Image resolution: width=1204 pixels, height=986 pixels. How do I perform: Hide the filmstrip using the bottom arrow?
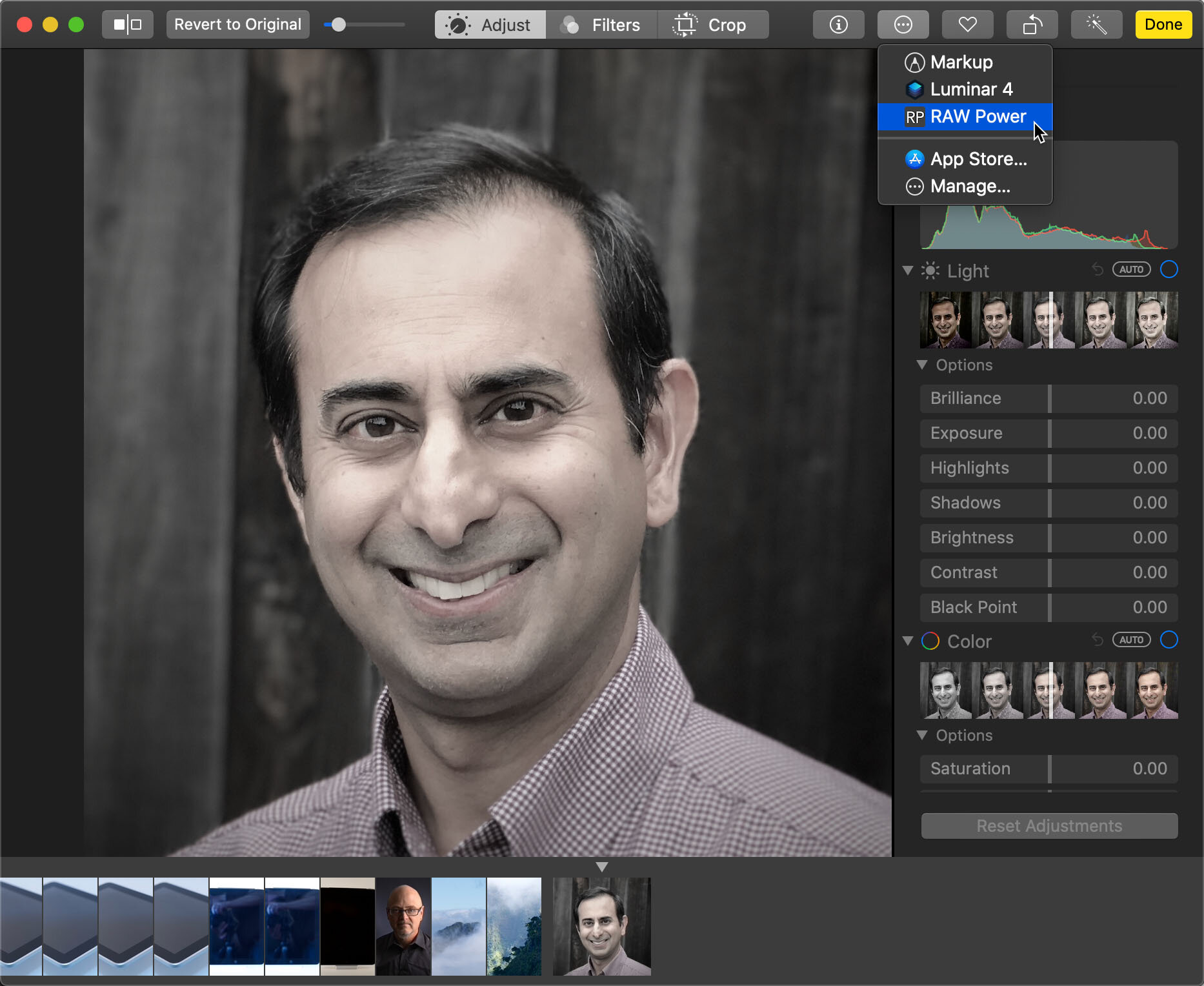pyautogui.click(x=602, y=867)
